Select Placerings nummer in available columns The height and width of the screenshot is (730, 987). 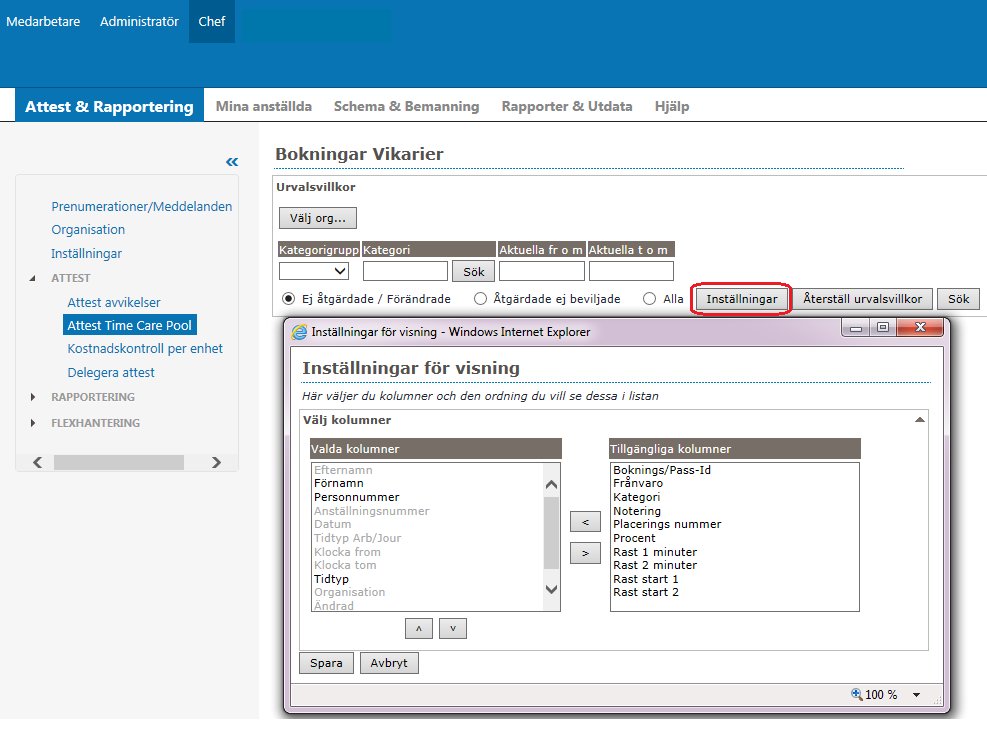click(667, 524)
